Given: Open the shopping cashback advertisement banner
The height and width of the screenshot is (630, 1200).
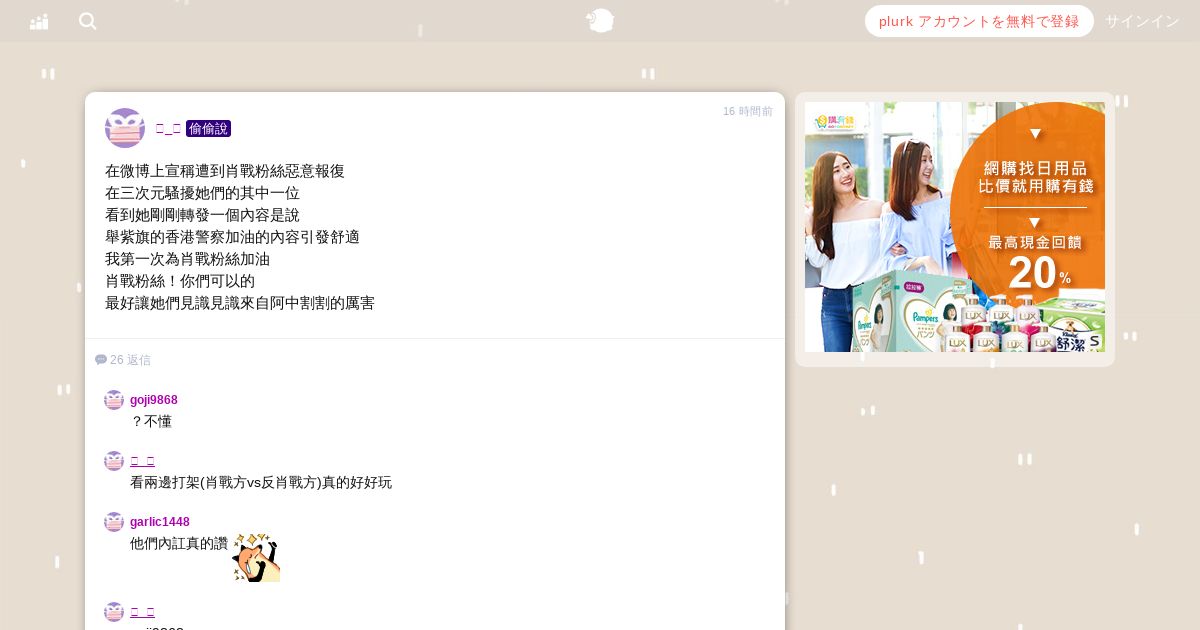Looking at the screenshot, I should [x=955, y=227].
